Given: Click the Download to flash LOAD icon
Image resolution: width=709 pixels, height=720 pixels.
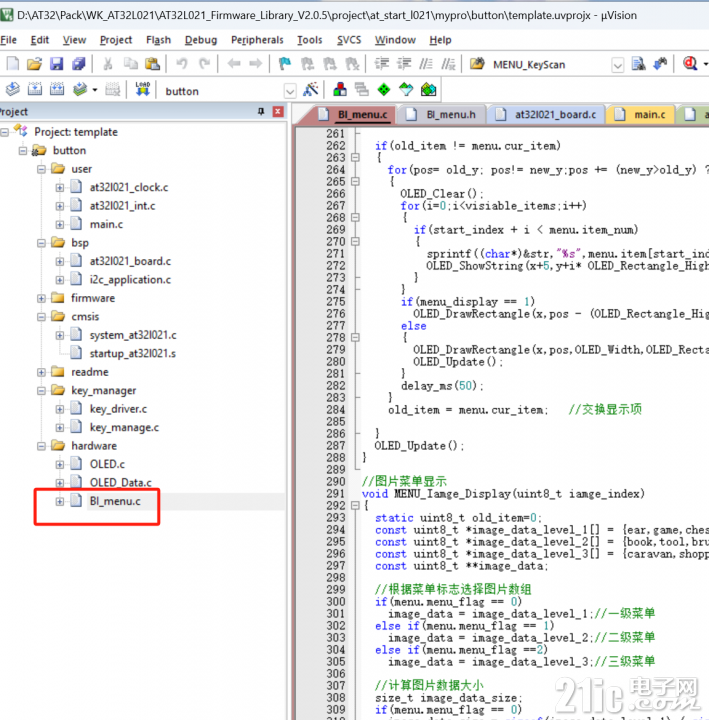Looking at the screenshot, I should pyautogui.click(x=143, y=89).
